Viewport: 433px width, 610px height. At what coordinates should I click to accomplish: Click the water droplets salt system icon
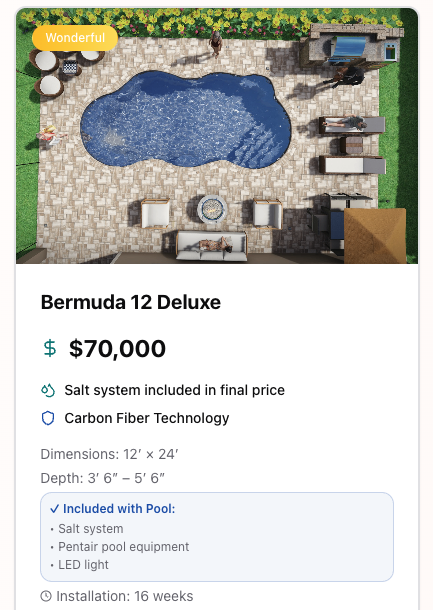click(48, 390)
